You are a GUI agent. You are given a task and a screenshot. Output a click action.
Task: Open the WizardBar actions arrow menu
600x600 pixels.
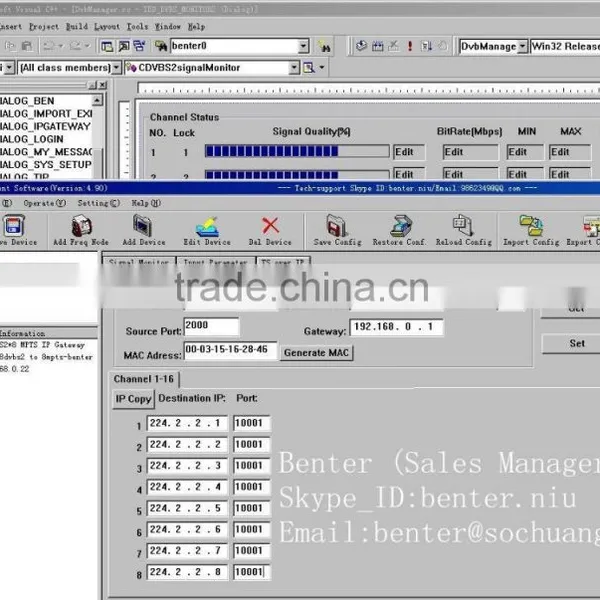(x=322, y=68)
